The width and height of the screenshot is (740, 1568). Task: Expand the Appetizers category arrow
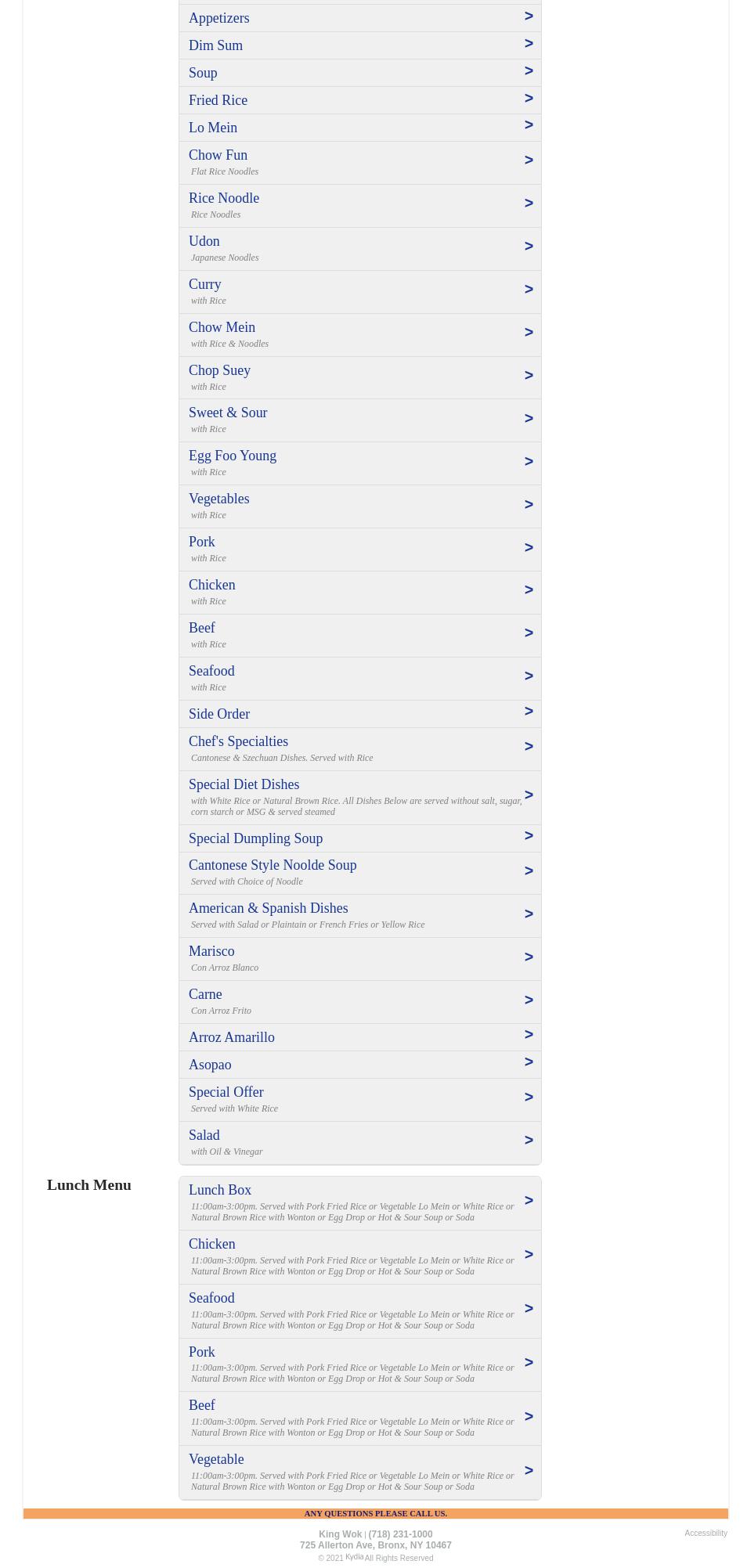point(529,16)
